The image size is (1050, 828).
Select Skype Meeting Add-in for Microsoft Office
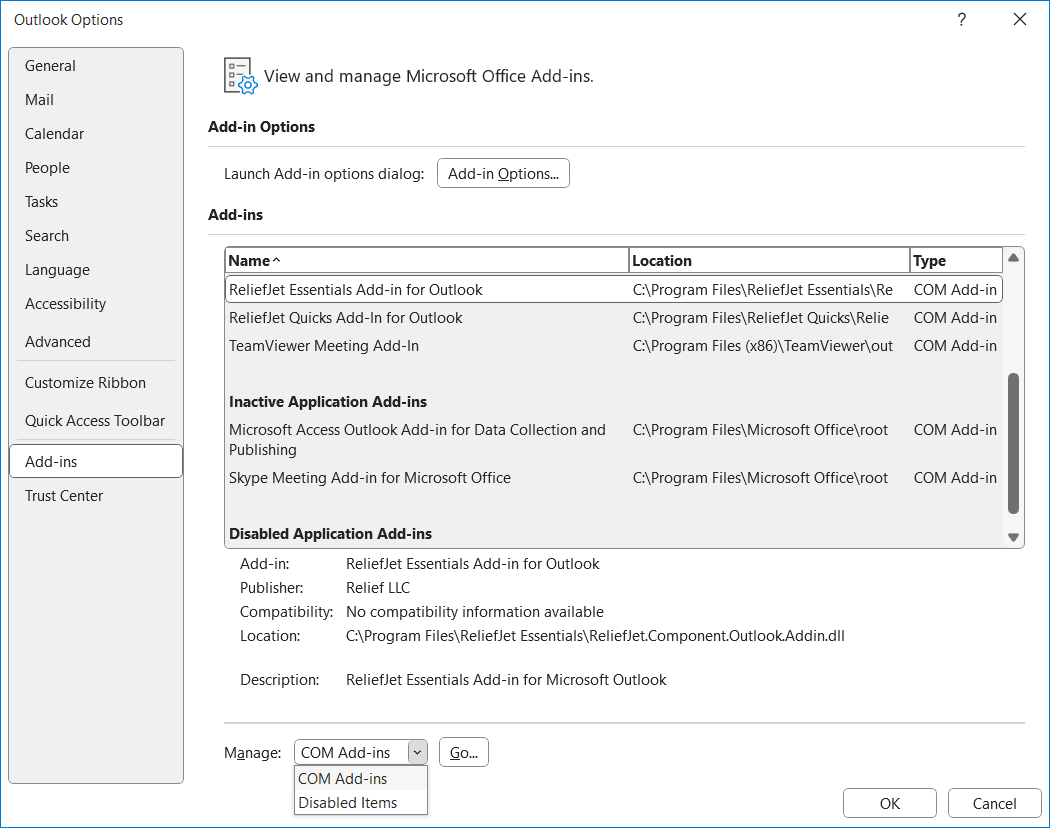tap(613, 478)
